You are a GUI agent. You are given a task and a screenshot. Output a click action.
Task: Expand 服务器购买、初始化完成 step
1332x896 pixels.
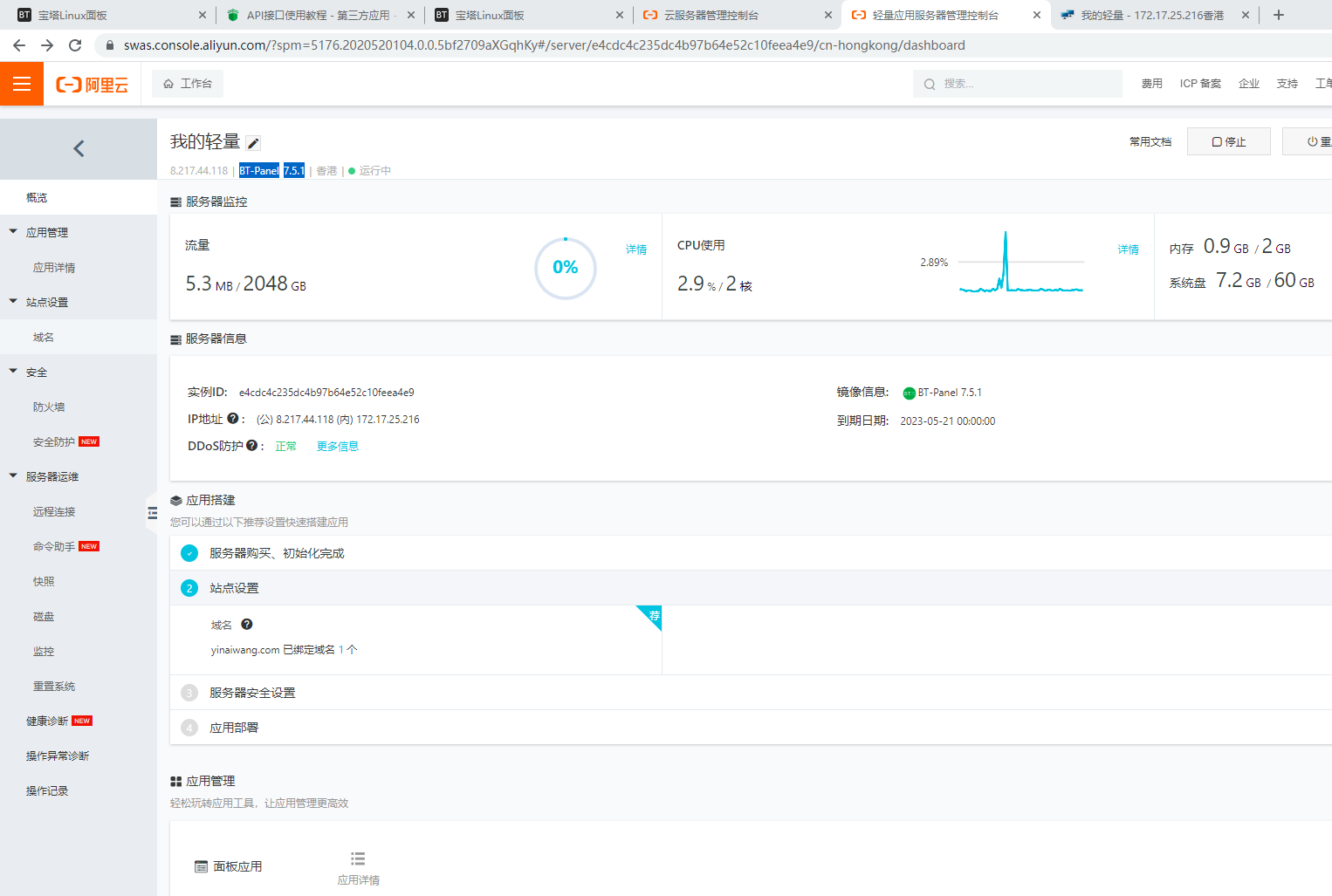pyautogui.click(x=751, y=553)
